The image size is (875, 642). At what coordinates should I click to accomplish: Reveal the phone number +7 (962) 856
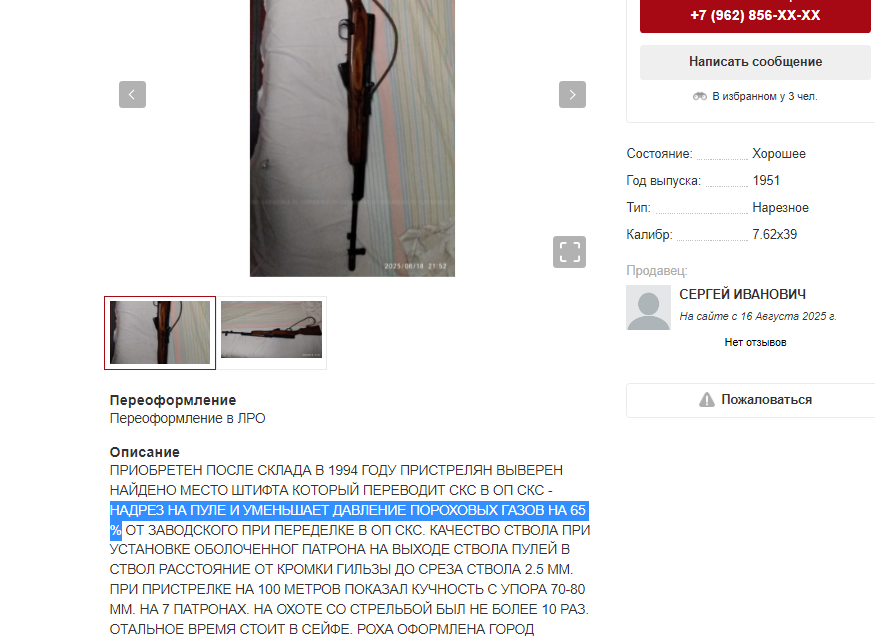(x=755, y=15)
